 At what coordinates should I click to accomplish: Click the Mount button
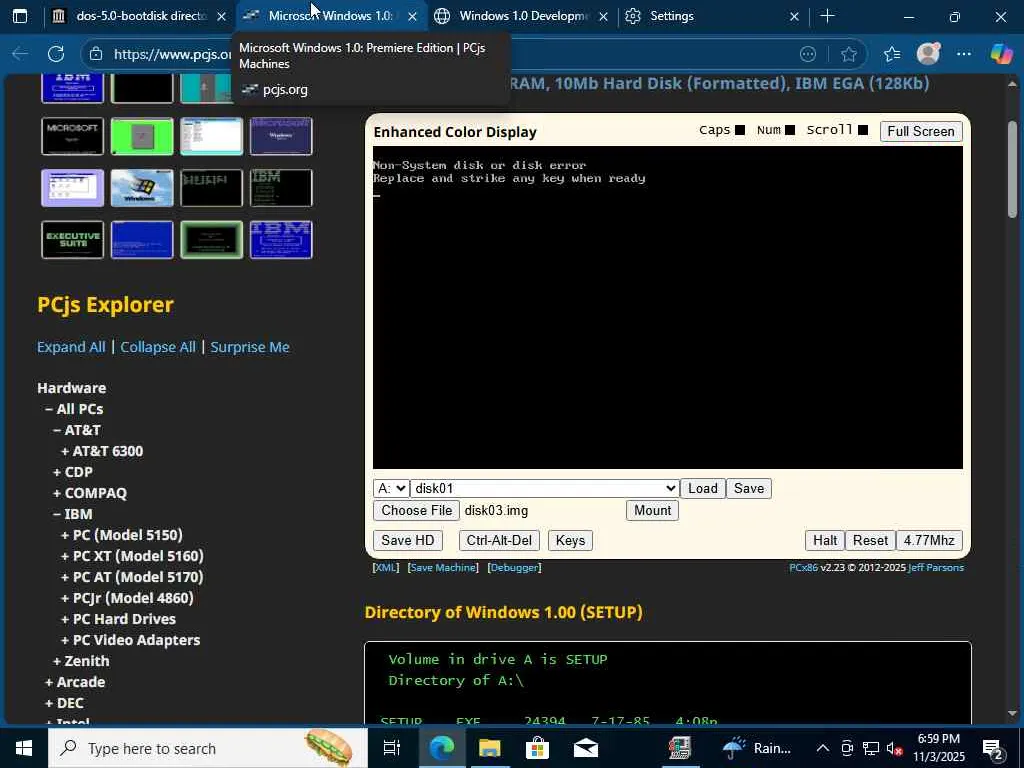click(x=652, y=510)
